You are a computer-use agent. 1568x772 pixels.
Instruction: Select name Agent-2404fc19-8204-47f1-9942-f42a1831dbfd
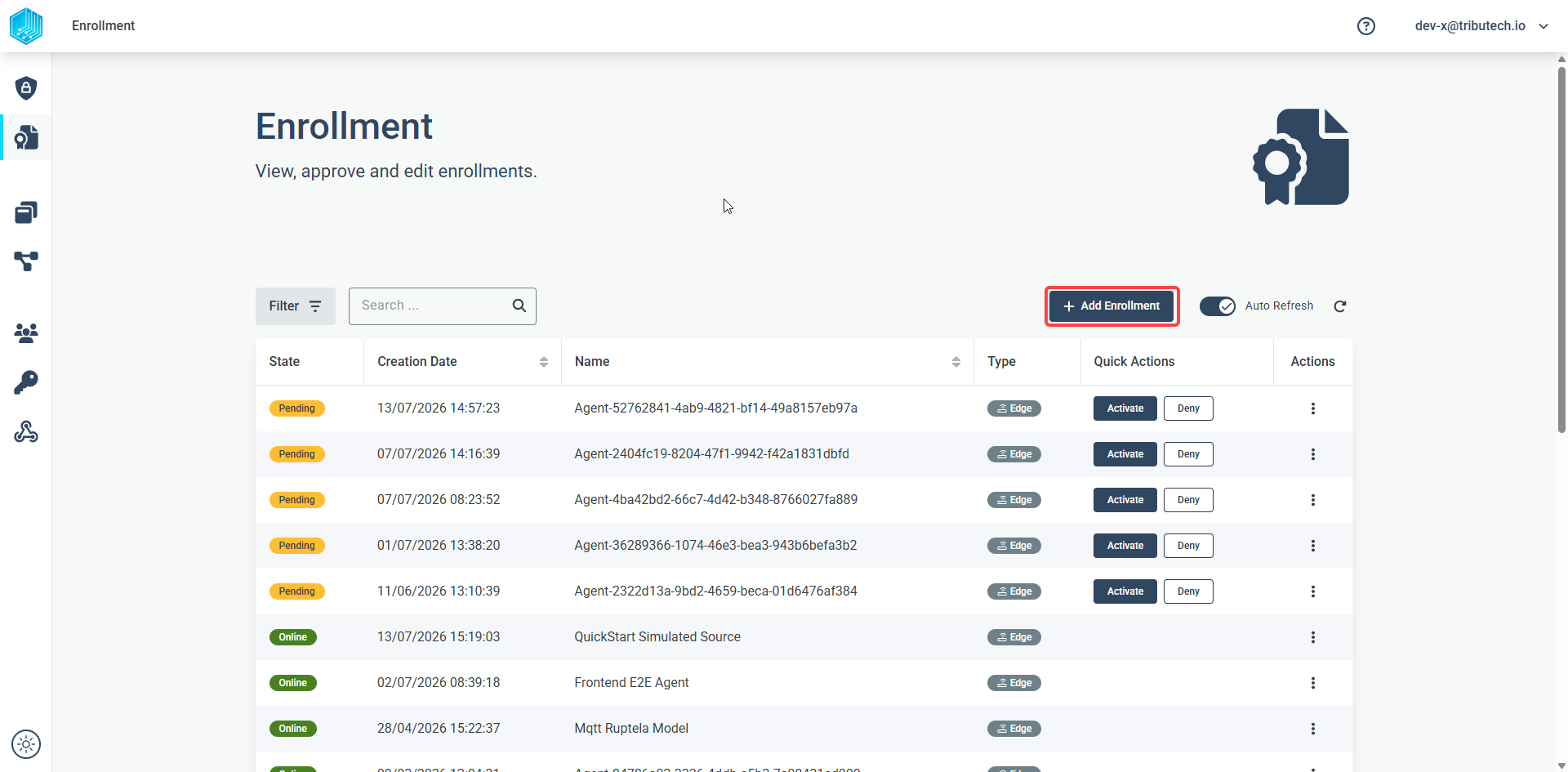click(x=711, y=454)
